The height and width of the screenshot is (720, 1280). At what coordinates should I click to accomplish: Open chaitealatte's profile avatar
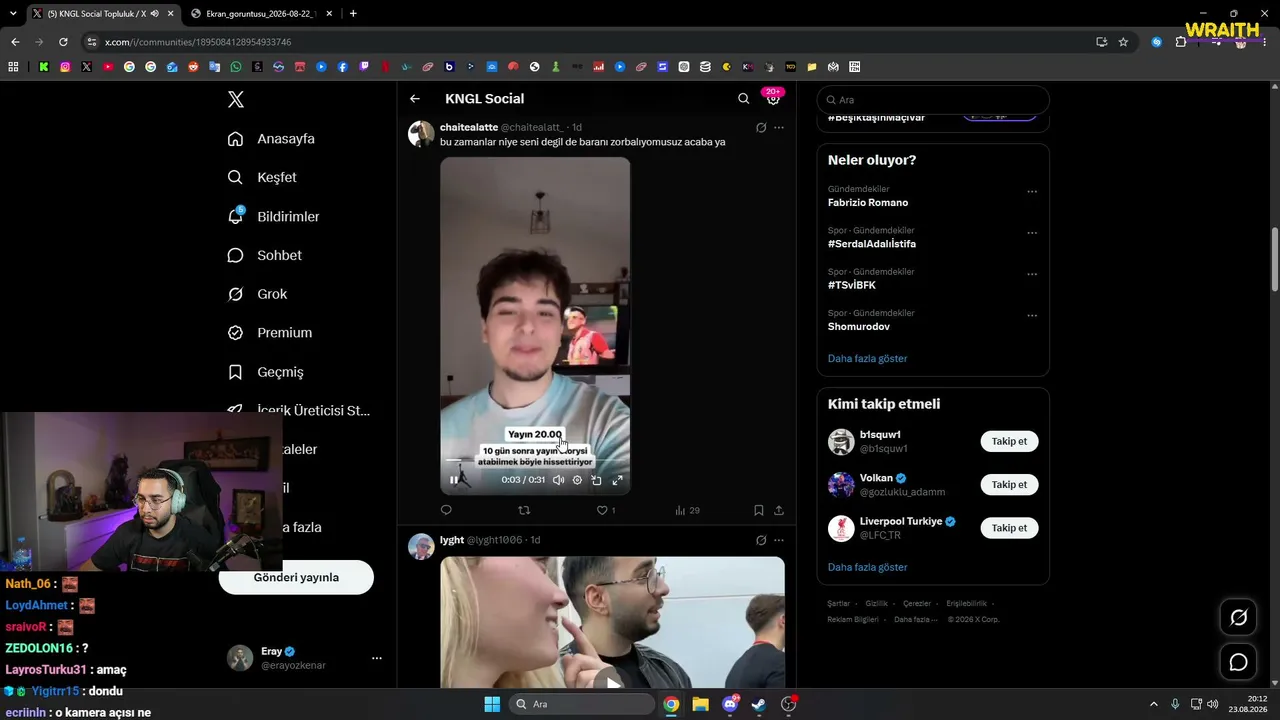[x=421, y=134]
